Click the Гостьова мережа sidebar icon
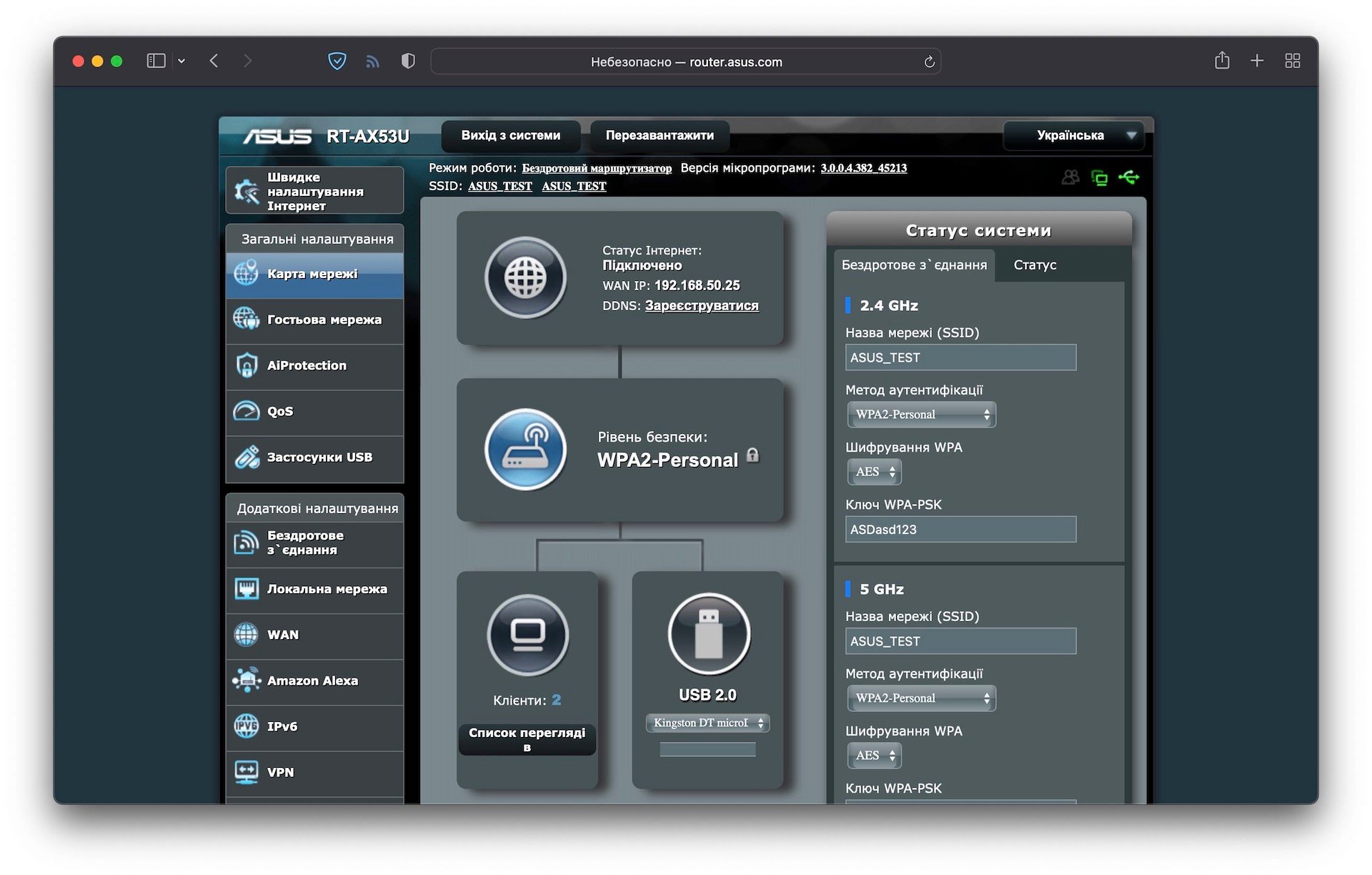This screenshot has width=1372, height=875. [246, 319]
